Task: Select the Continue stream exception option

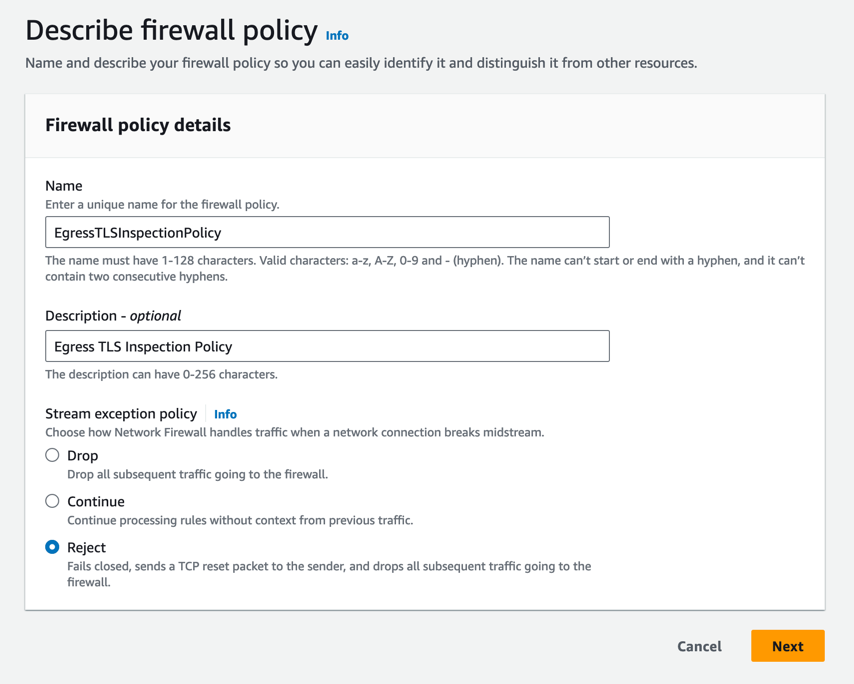Action: coord(51,501)
